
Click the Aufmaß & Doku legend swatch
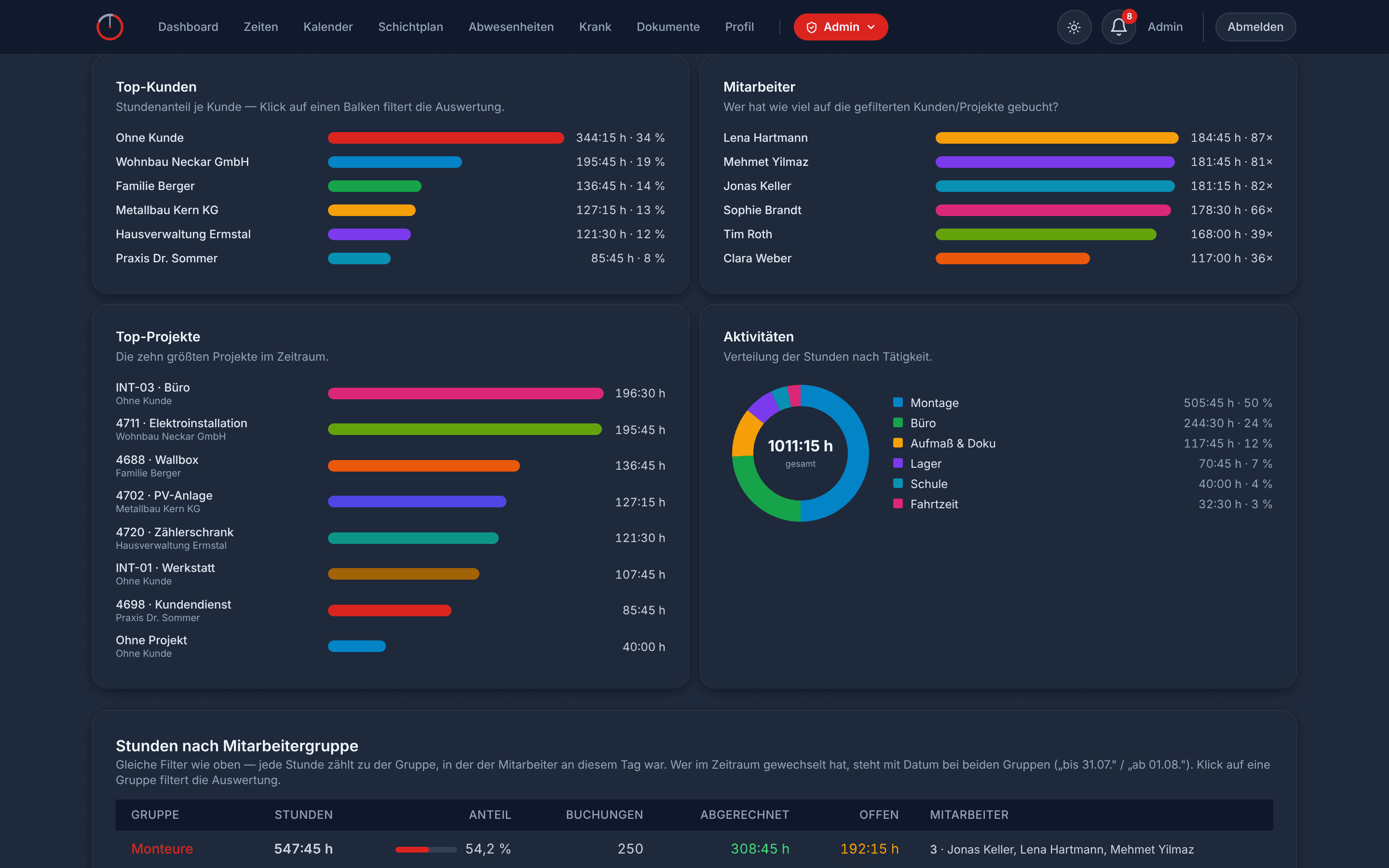click(x=898, y=443)
